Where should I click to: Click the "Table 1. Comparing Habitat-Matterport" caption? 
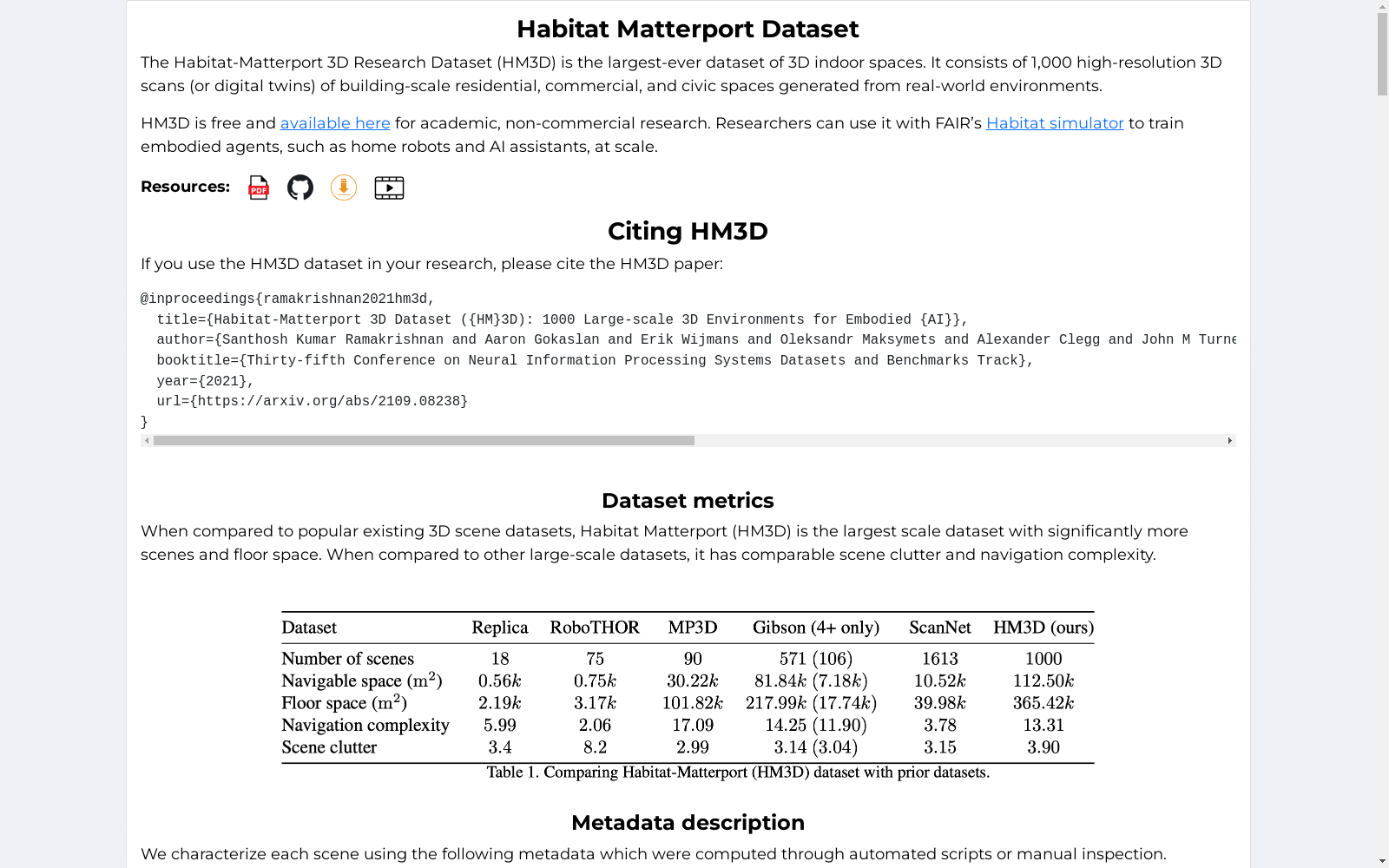tap(738, 773)
